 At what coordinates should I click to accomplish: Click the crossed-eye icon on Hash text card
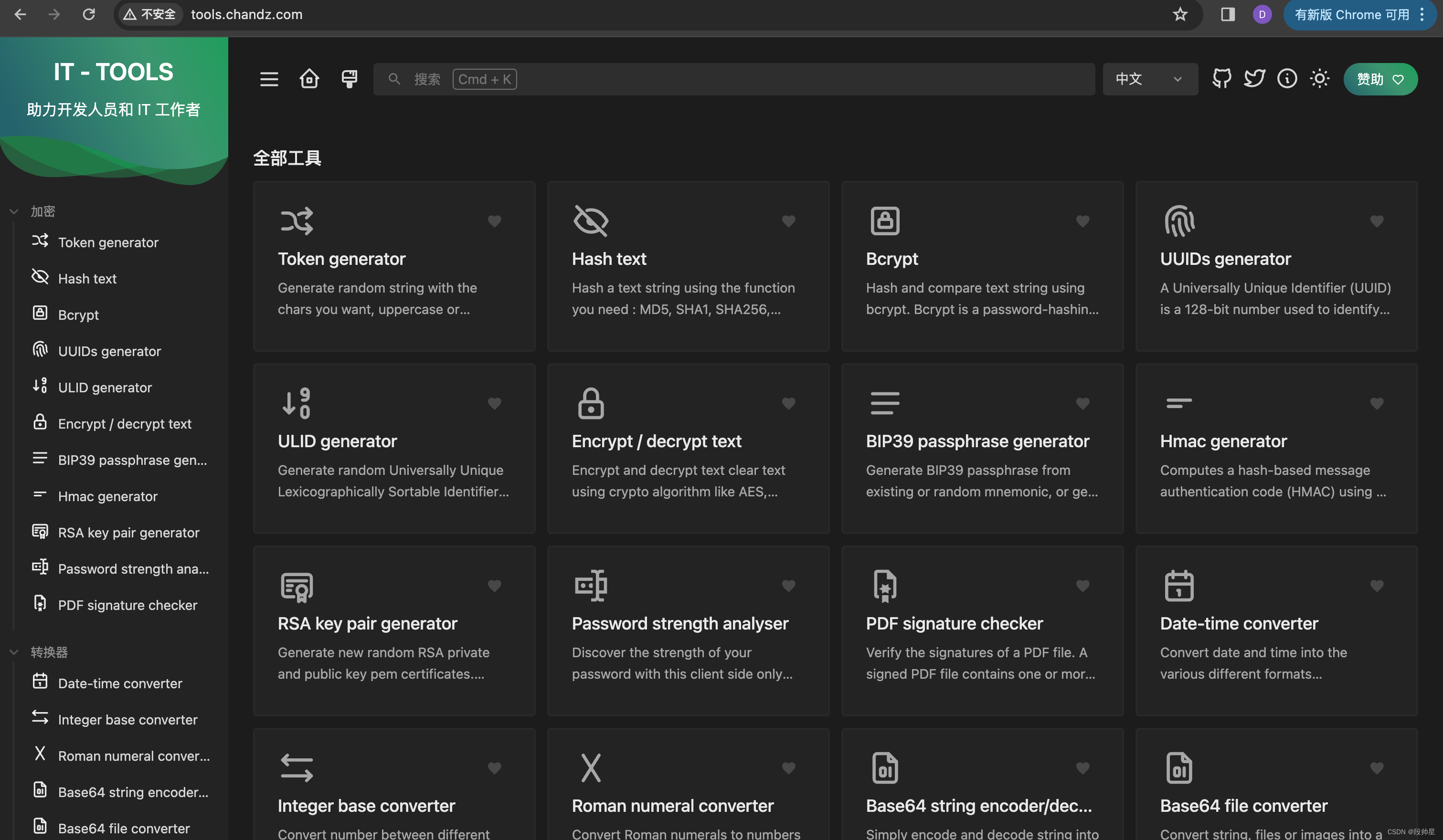(590, 221)
